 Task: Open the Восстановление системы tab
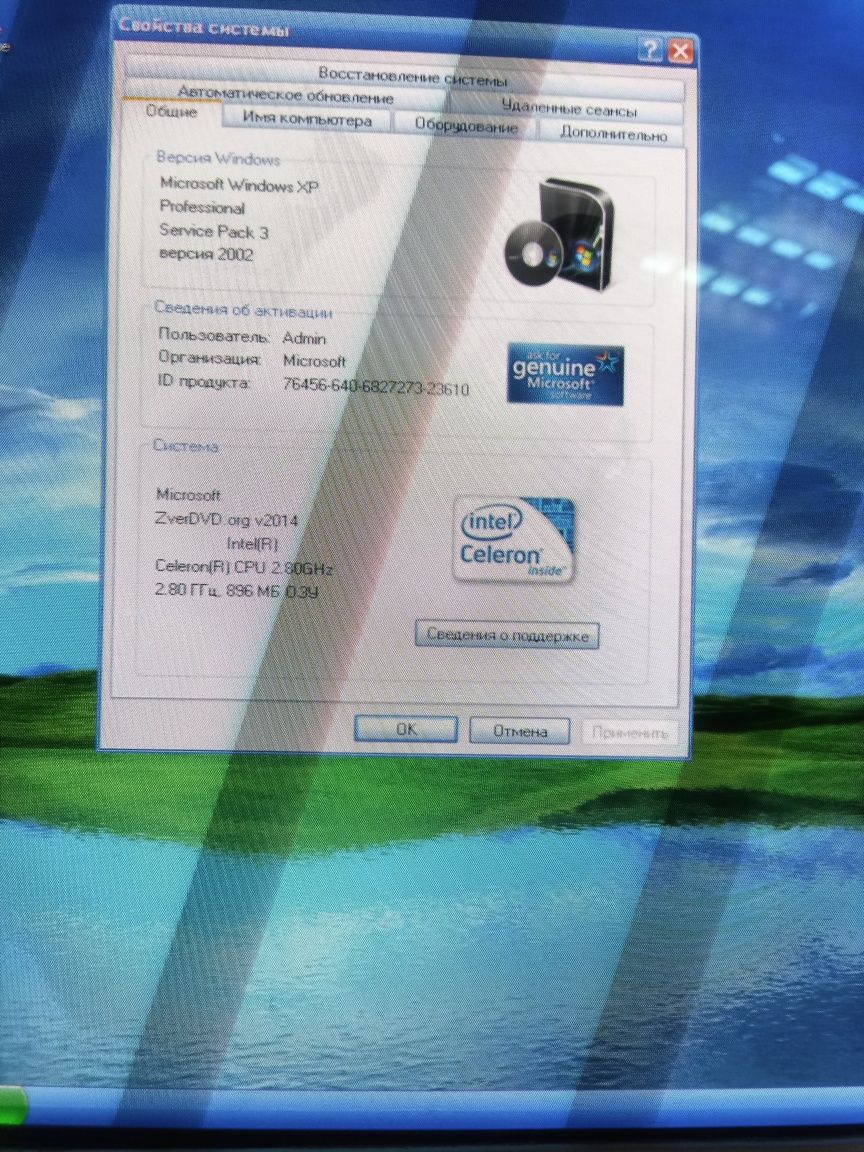coord(406,76)
